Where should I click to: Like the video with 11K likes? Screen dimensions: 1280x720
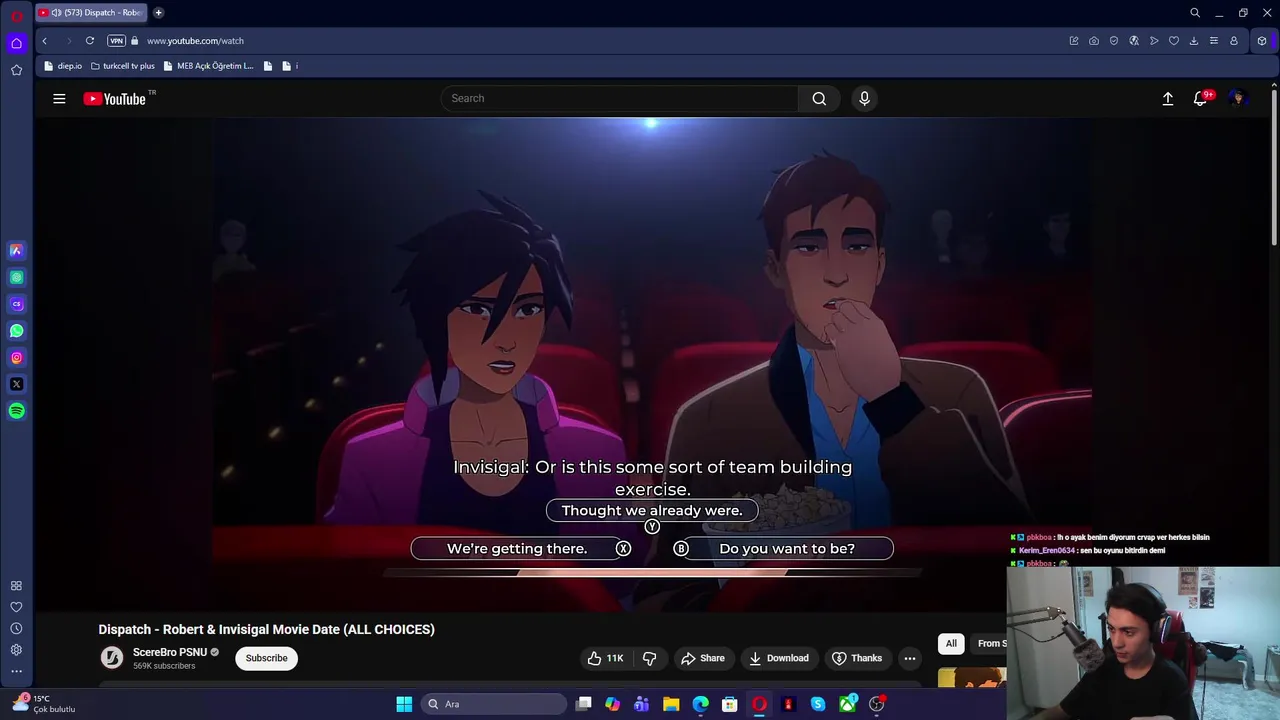pos(606,658)
